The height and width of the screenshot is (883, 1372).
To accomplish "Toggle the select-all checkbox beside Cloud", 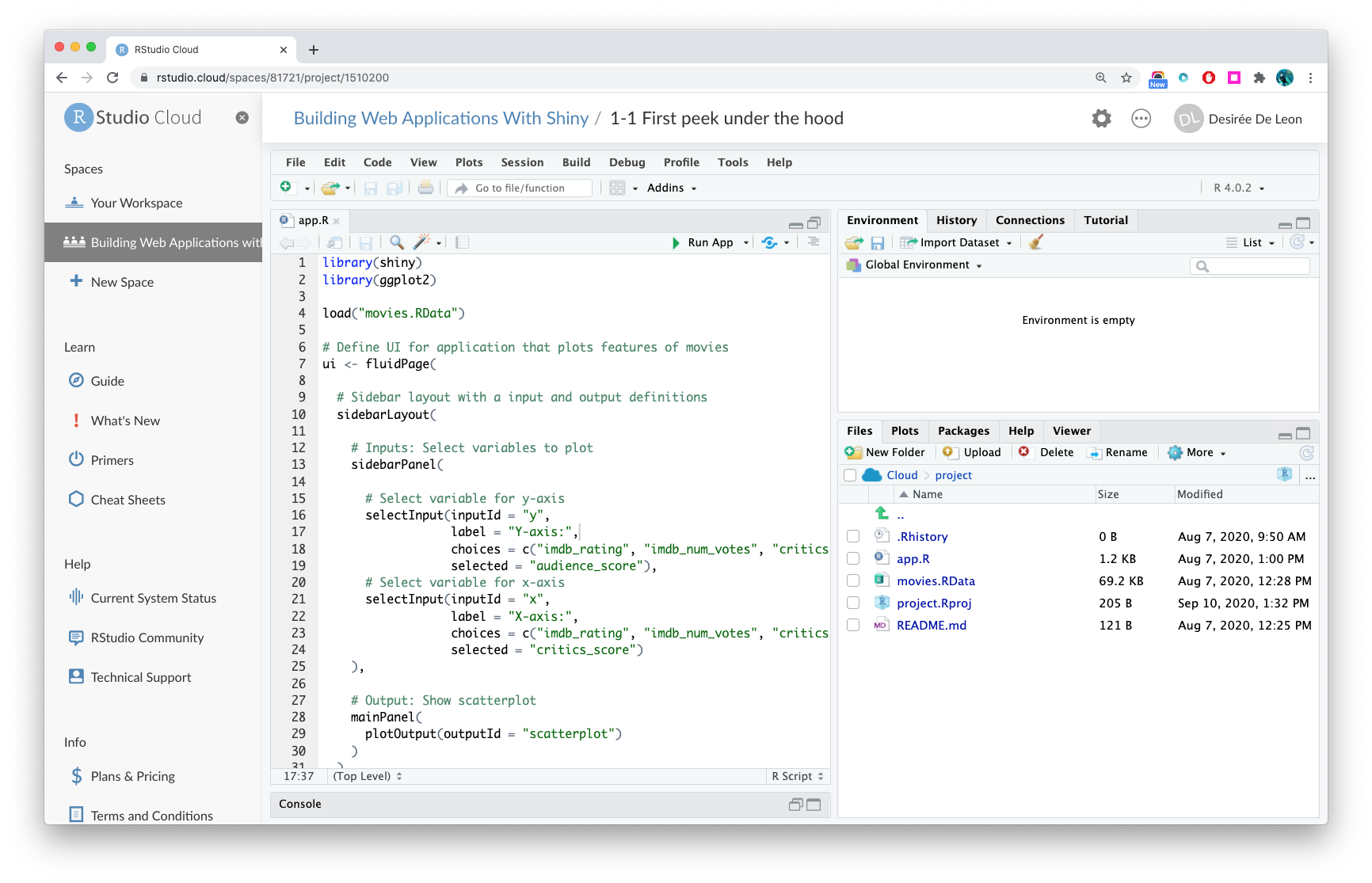I will 850,475.
